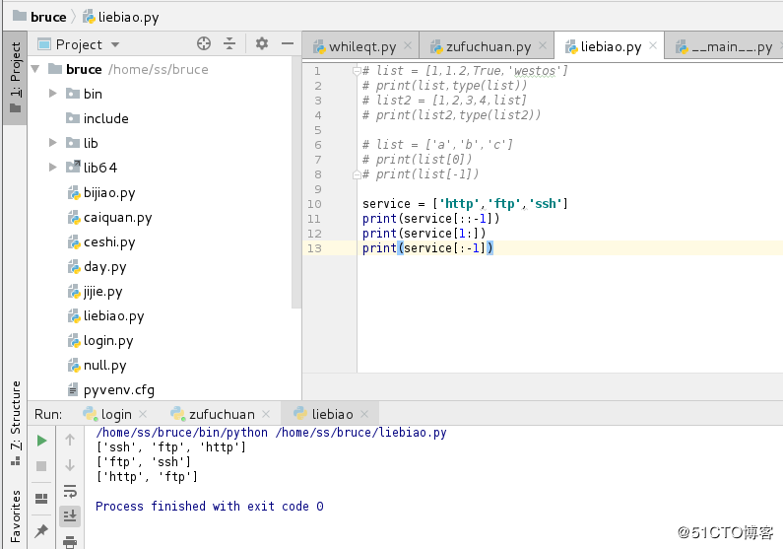This screenshot has width=783, height=549.
Task: Toggle soft-wrap icon in Run console
Action: click(x=70, y=491)
